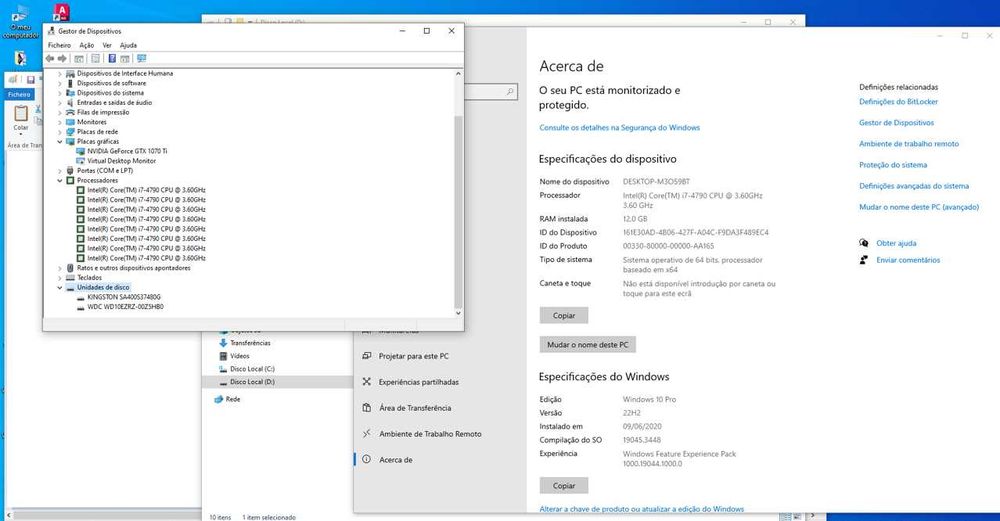Viewport: 1000px width, 521px height.
Task: Open Ver menu in Device Manager
Action: click(107, 45)
